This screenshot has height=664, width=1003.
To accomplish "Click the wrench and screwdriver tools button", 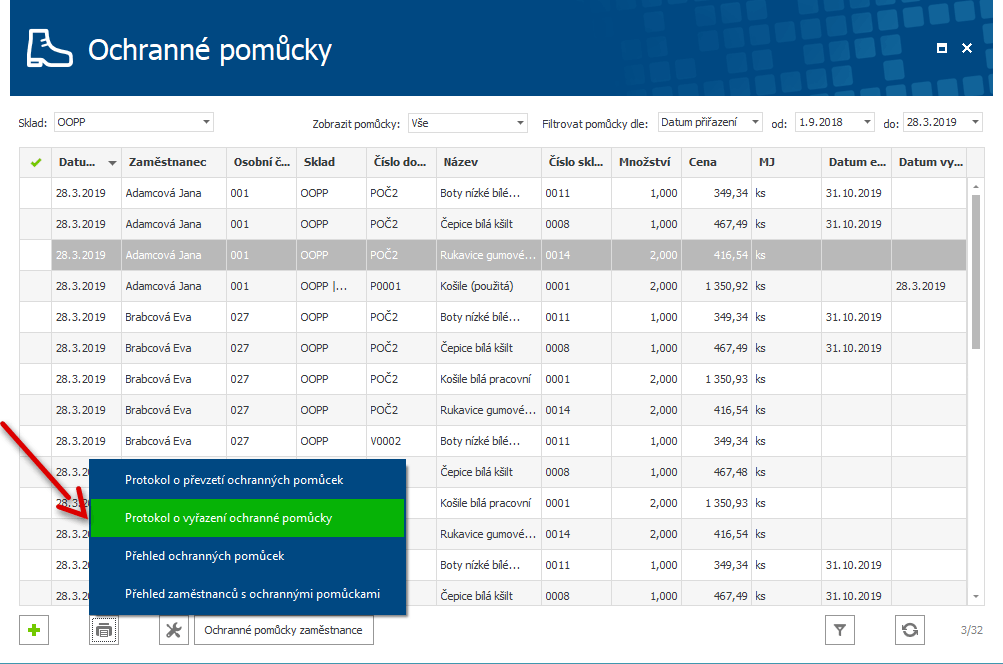I will tap(173, 630).
